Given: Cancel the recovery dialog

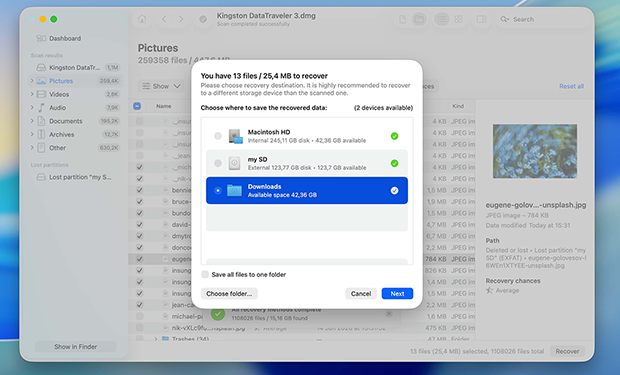Looking at the screenshot, I should pyautogui.click(x=361, y=294).
